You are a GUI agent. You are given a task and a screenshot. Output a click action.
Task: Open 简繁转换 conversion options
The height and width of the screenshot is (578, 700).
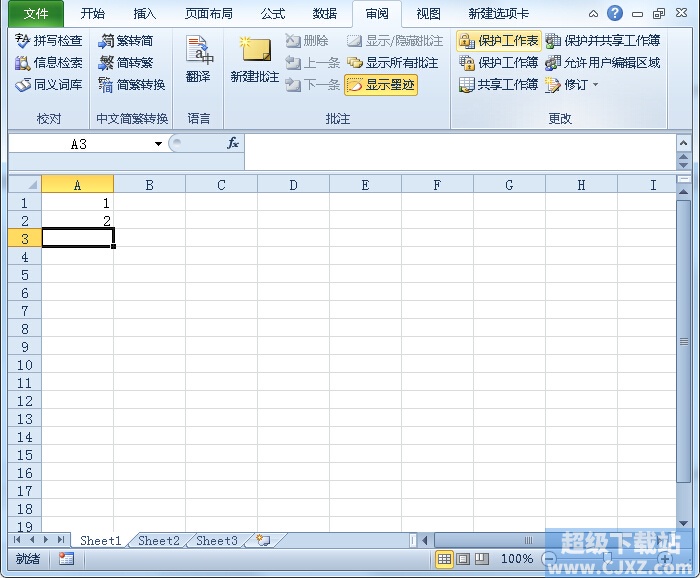pos(132,84)
